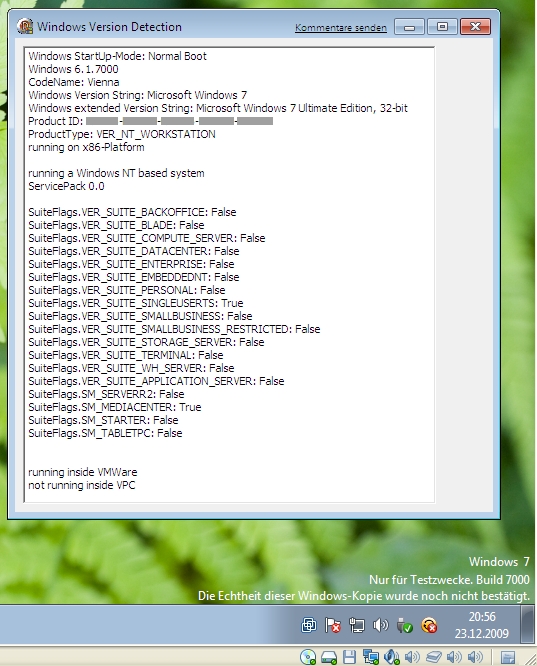The height and width of the screenshot is (666, 537).
Task: Close the Windows Version Detection window
Action: 475,27
